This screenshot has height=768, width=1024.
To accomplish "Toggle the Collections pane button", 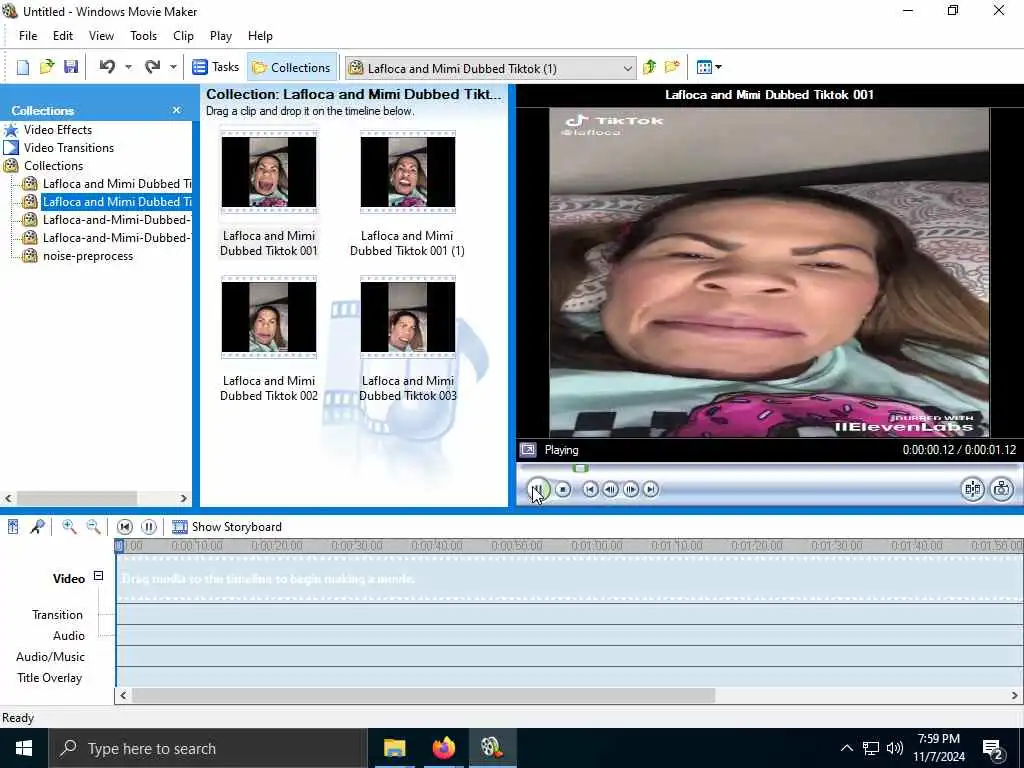I will pos(292,67).
